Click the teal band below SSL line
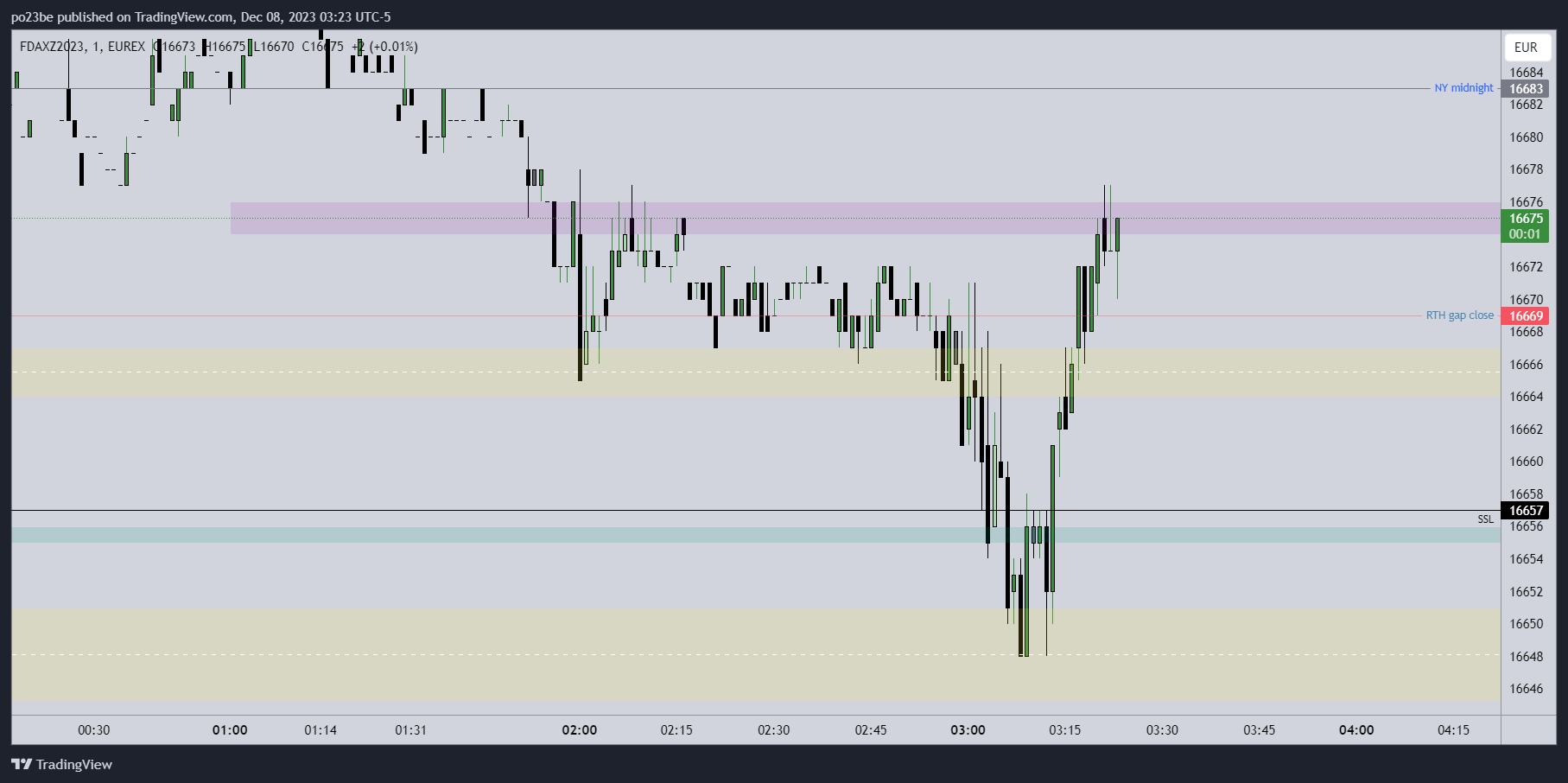Screen dimensions: 1568x783 pos(518,535)
